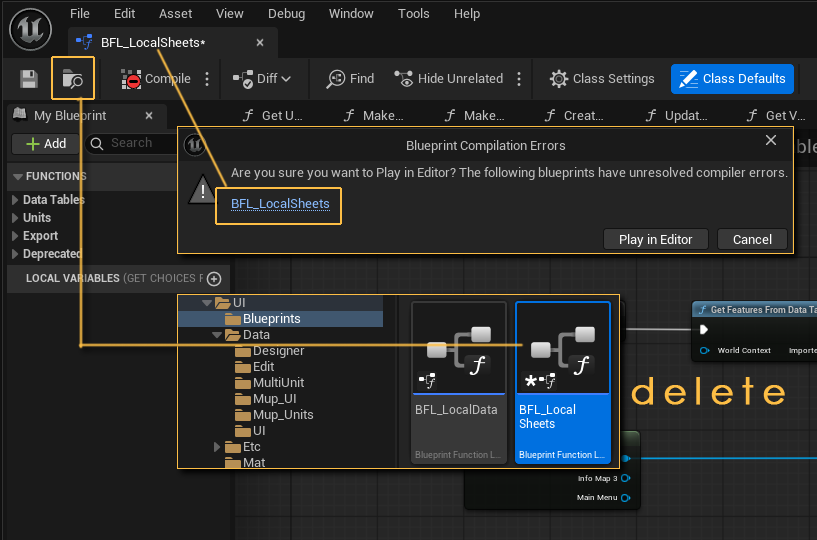Cancel the compilation errors dialog
The height and width of the screenshot is (540, 817).
coord(752,239)
